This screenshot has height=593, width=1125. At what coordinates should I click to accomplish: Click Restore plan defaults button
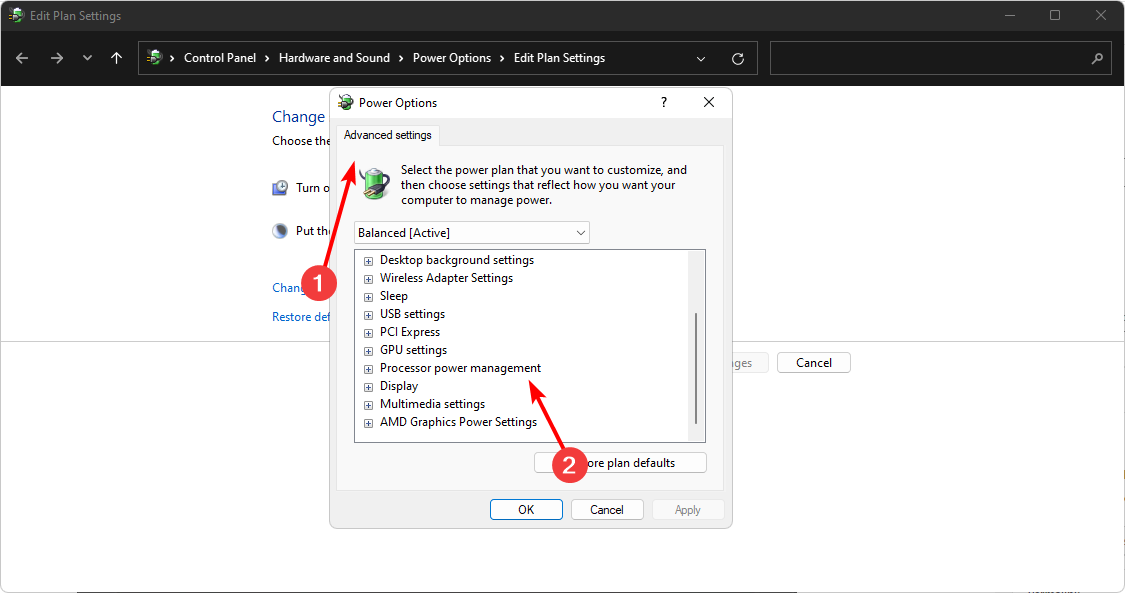(x=620, y=462)
